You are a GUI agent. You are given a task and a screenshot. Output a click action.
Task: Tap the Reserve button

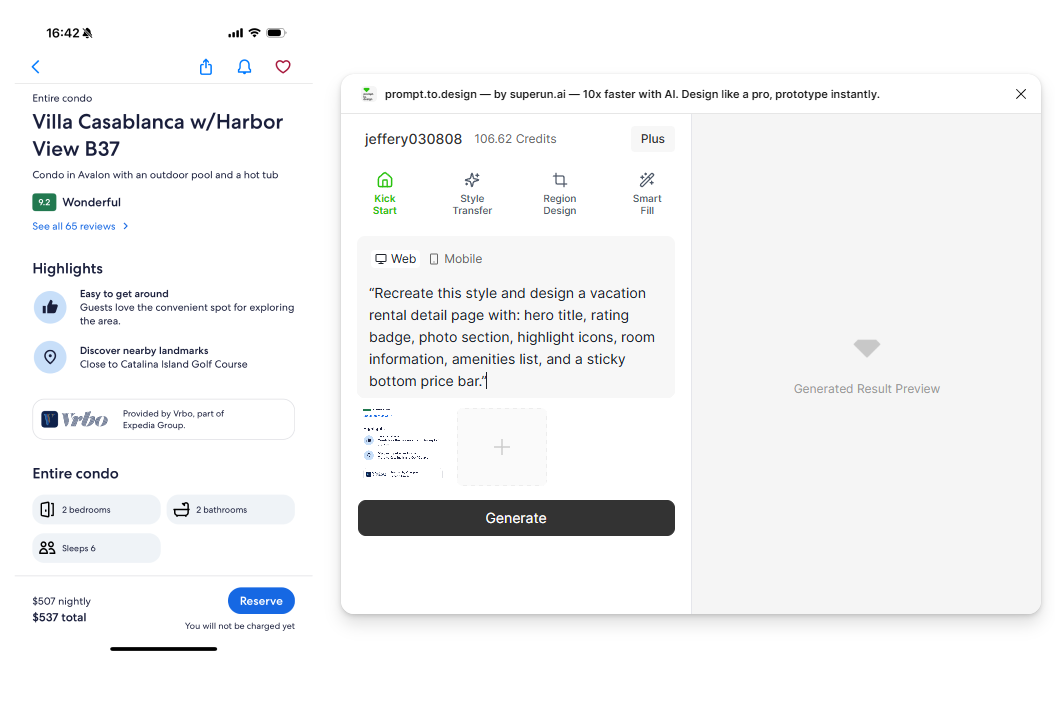[261, 600]
